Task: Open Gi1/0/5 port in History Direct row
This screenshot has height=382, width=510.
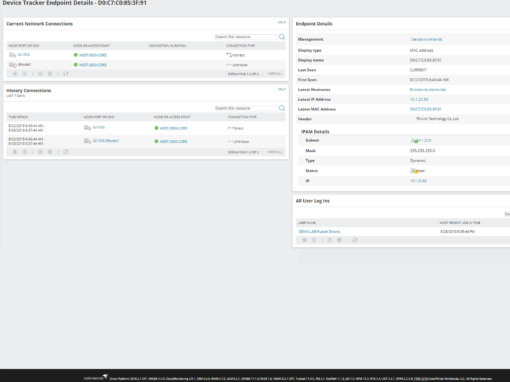Action: (99, 127)
